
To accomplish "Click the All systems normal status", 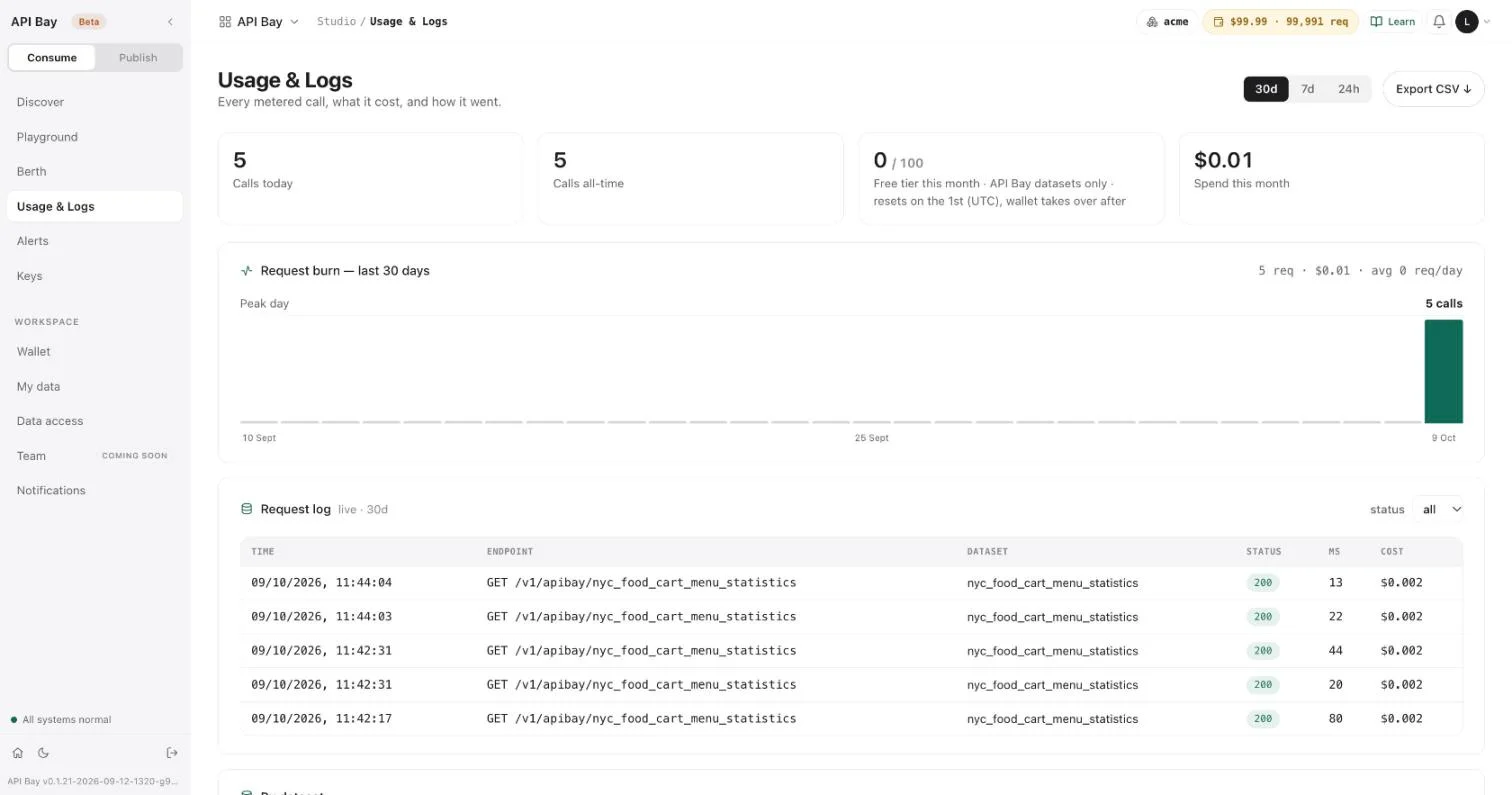I will 61,720.
